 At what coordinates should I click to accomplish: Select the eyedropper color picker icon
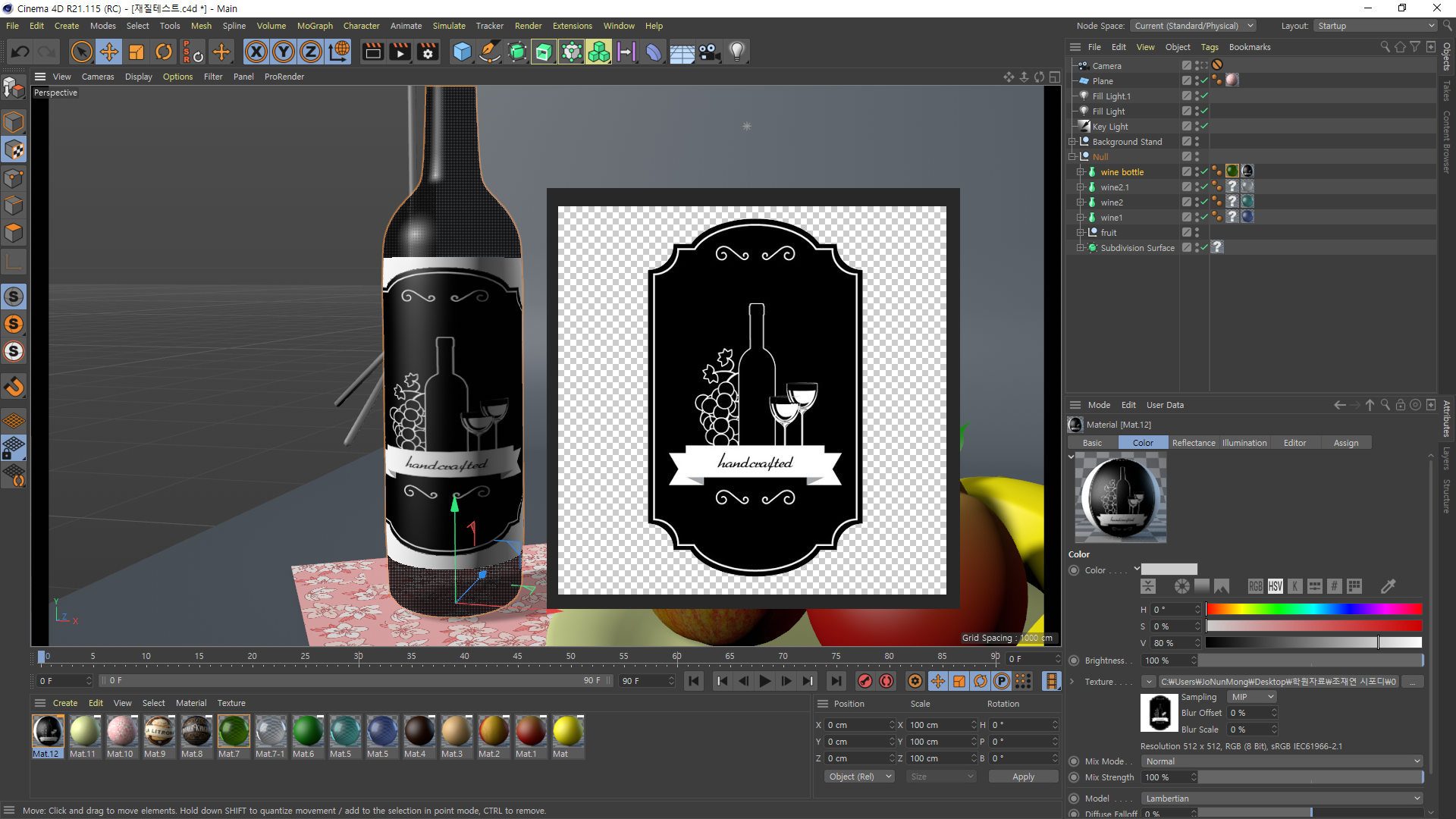point(1388,586)
